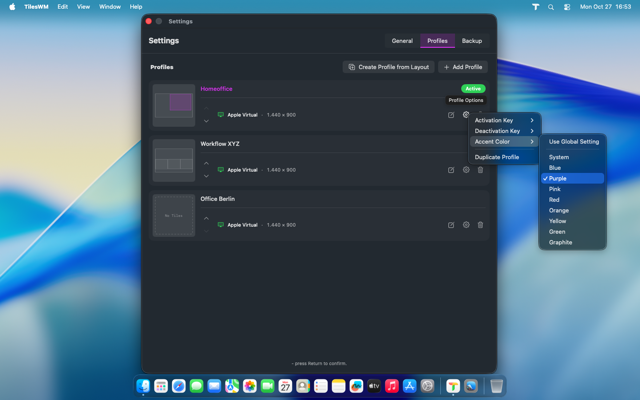The height and width of the screenshot is (400, 640).
Task: Click the Workflow XYZ layout thumbnail
Action: pyautogui.click(x=174, y=160)
